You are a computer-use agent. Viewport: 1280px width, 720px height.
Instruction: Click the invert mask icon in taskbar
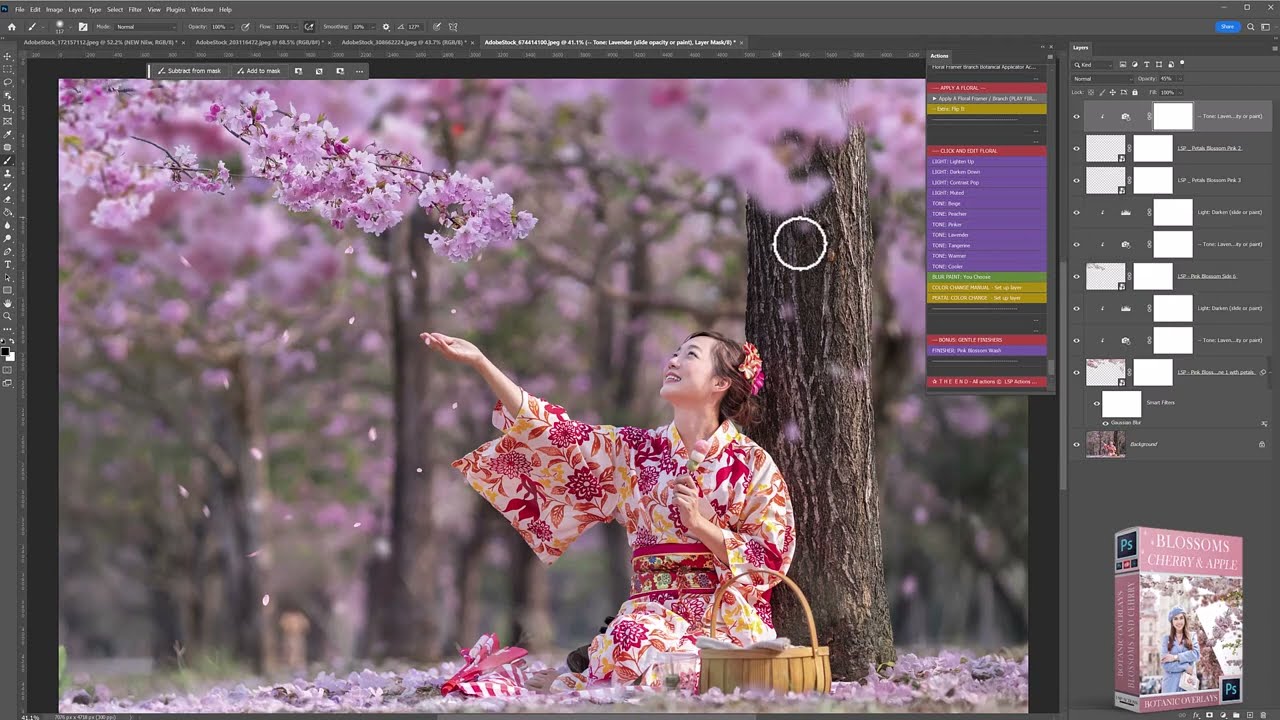click(x=319, y=71)
